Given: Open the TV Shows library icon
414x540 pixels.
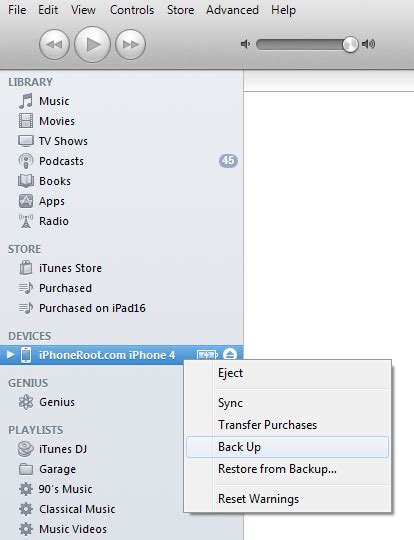Looking at the screenshot, I should 26,141.
